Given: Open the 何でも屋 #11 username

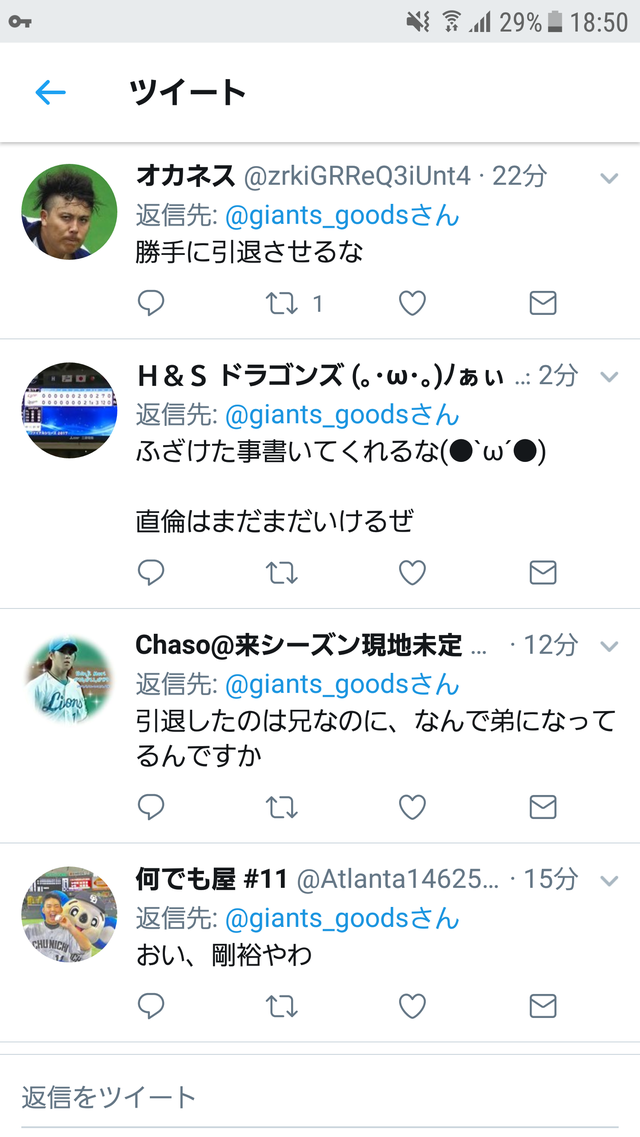Looking at the screenshot, I should [x=212, y=880].
